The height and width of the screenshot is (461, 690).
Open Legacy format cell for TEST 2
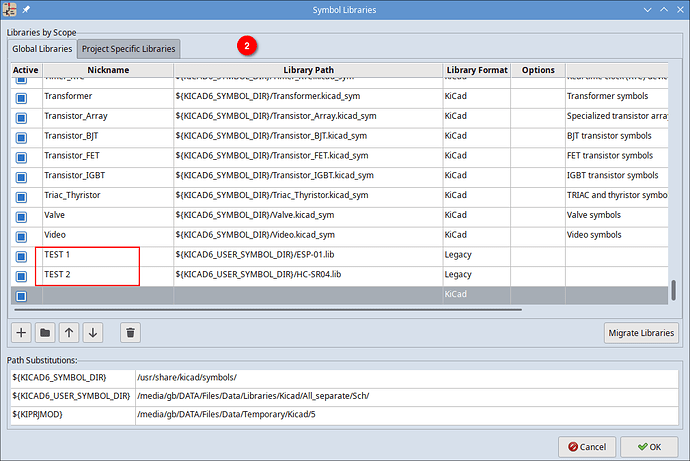tap(477, 275)
